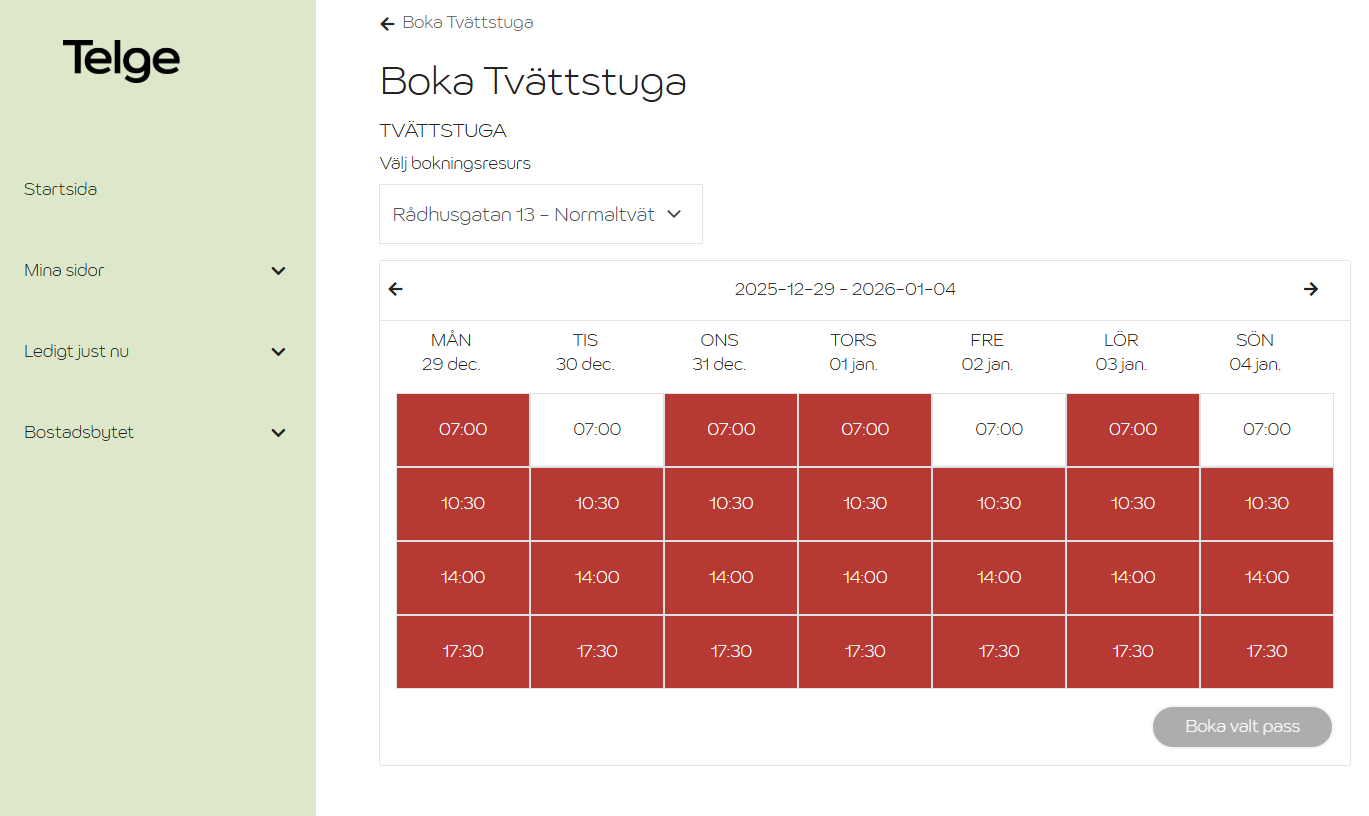Click the booked 17:30 slot on Saturday
The image size is (1369, 816).
tap(1133, 652)
